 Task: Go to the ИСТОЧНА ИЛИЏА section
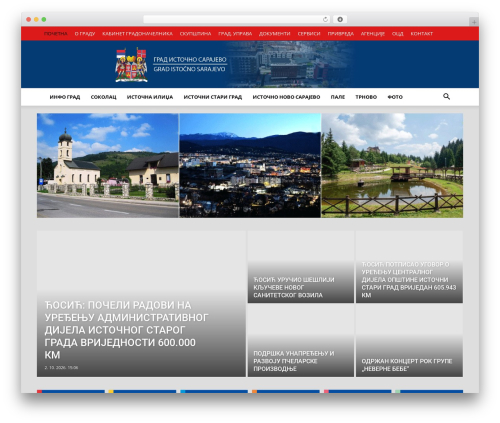(150, 97)
